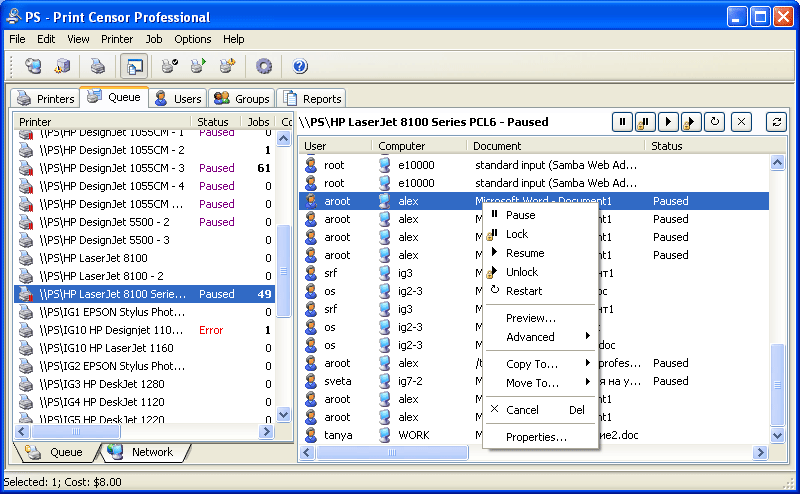Click the lock job button with padlock

click(645, 122)
